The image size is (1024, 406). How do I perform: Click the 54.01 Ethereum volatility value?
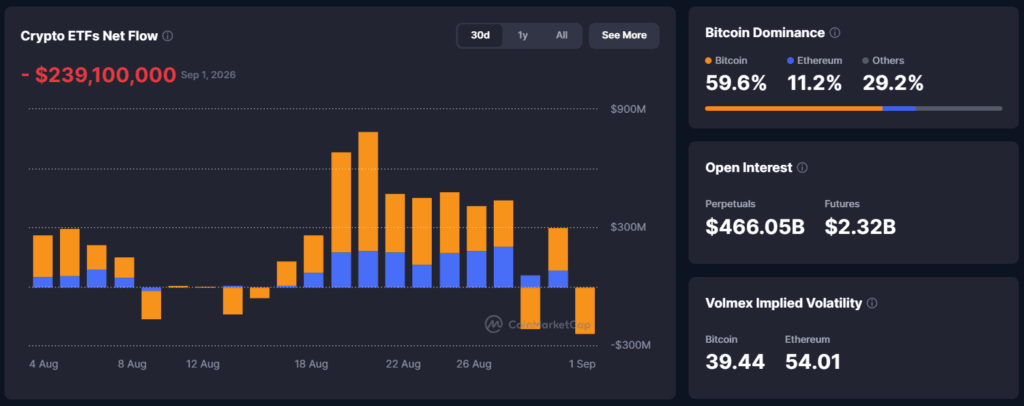pyautogui.click(x=812, y=362)
